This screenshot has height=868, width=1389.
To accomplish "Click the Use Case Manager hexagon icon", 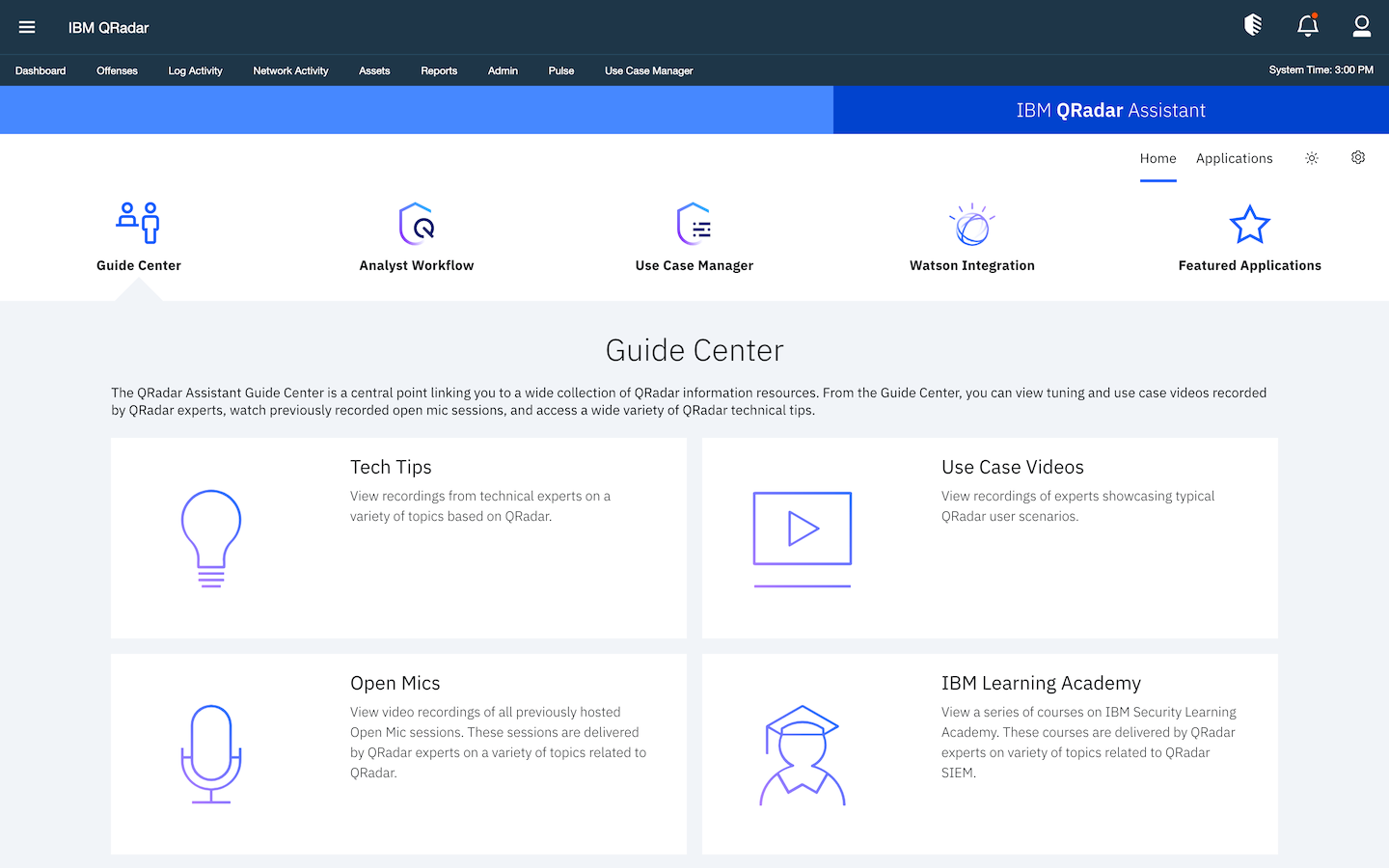I will point(694,222).
